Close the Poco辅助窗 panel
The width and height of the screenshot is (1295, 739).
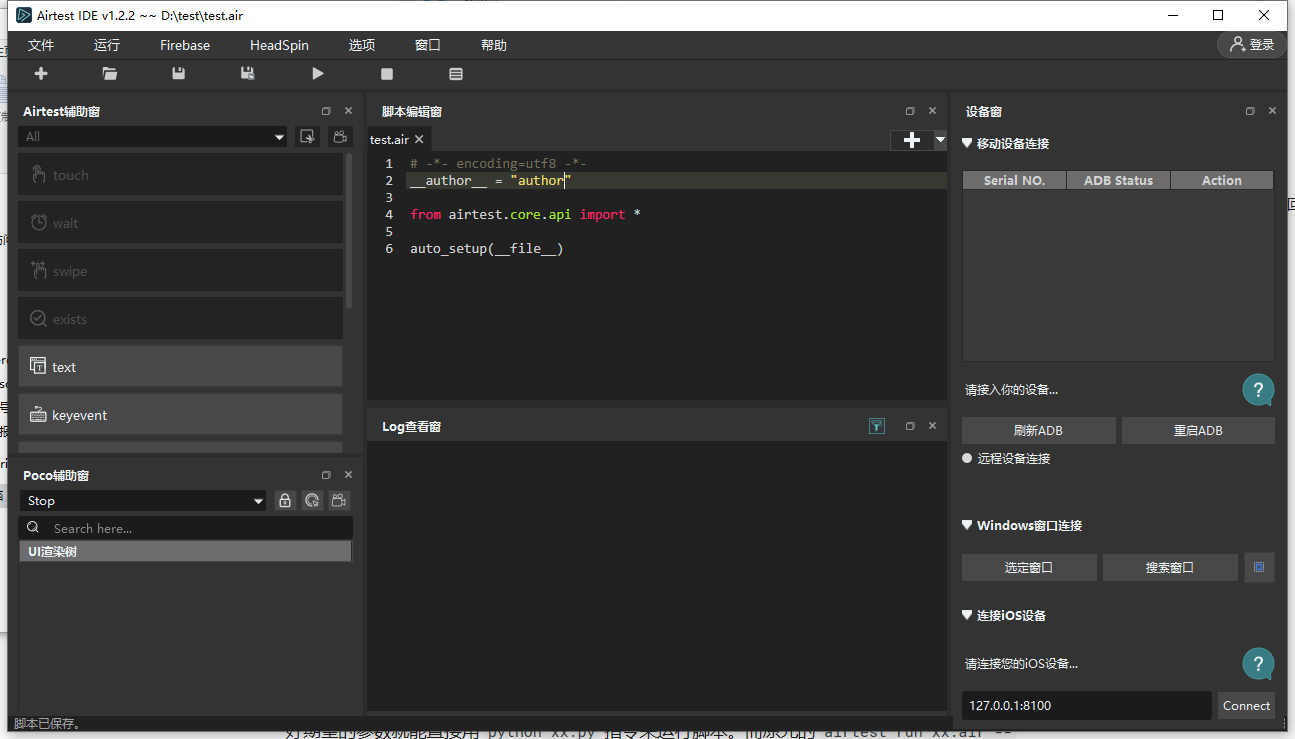point(348,475)
